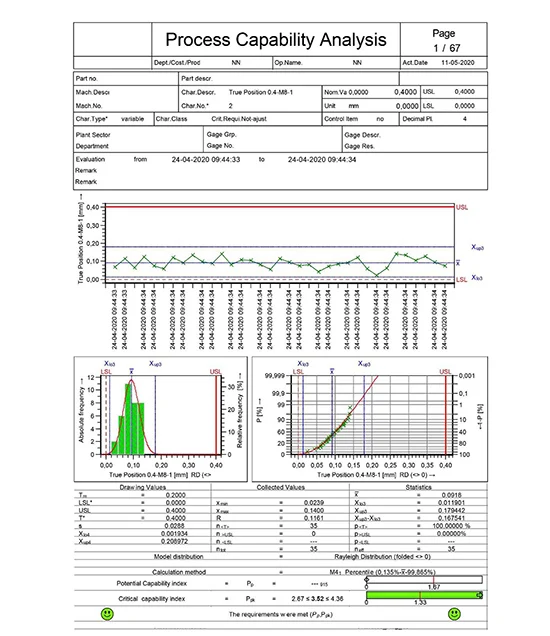Image resolution: width=550 pixels, height=636 pixels.
Task: Select the standard deviation value 0.0288
Action: 175,526
